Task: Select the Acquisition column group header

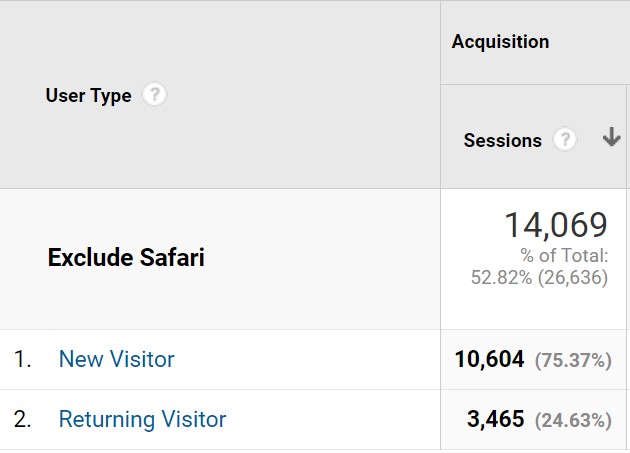Action: coord(500,42)
